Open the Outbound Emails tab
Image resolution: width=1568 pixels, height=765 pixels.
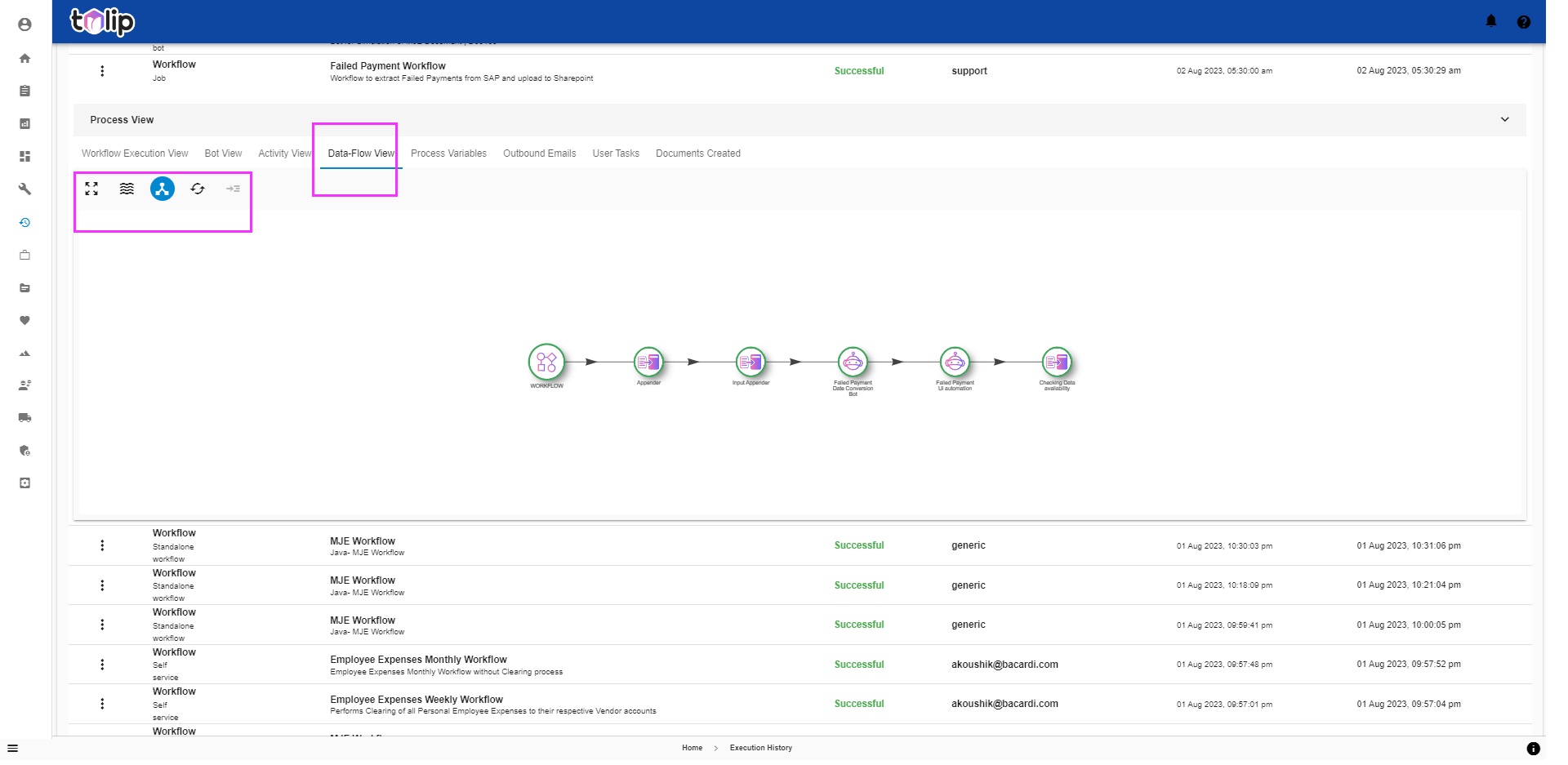point(539,153)
